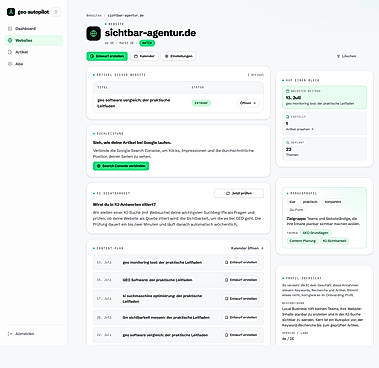The image size is (379, 368).
Task: Click draft icon for geo monitoring tool row
Action: point(227,262)
